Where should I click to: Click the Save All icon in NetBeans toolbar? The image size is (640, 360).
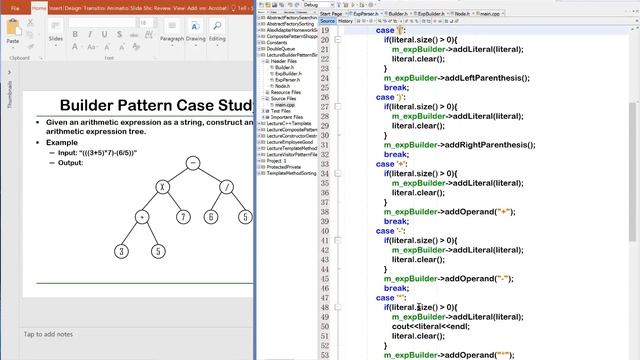282,5
